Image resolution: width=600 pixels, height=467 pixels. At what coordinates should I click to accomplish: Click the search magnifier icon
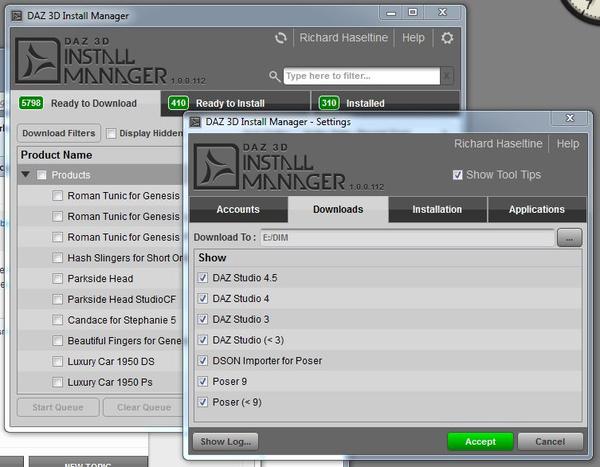click(x=274, y=76)
